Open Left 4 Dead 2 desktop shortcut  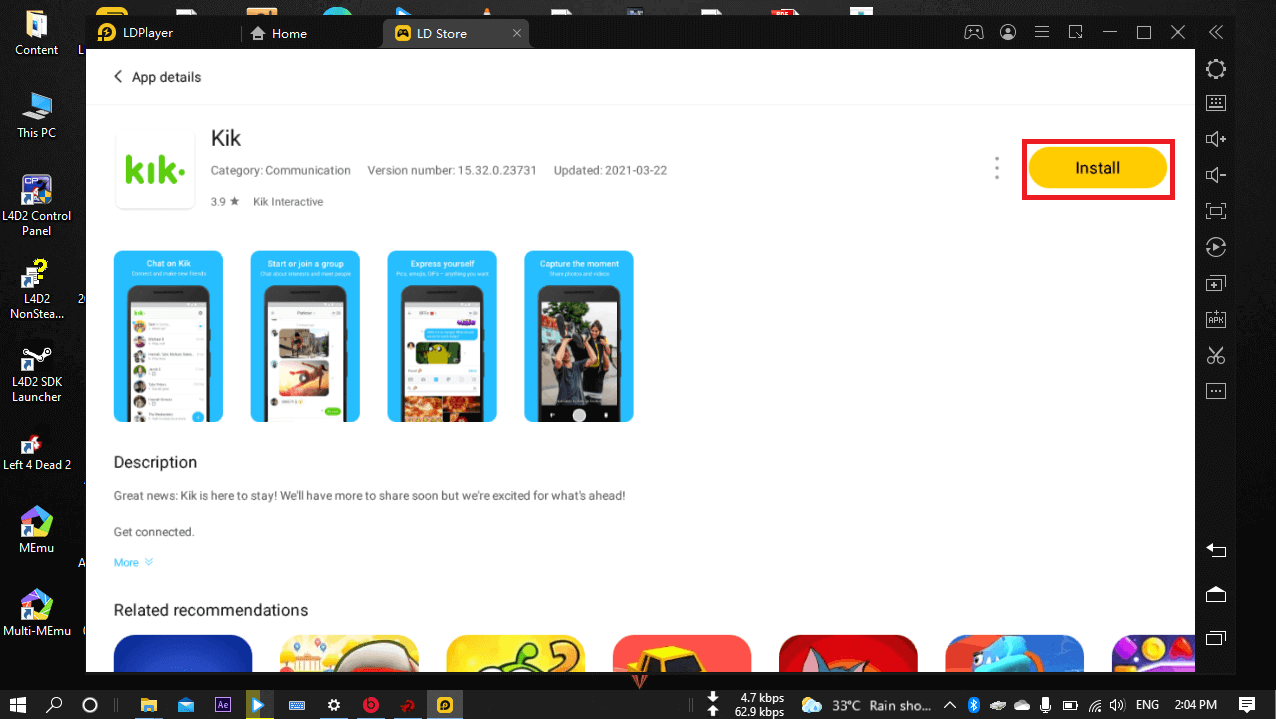tap(37, 452)
